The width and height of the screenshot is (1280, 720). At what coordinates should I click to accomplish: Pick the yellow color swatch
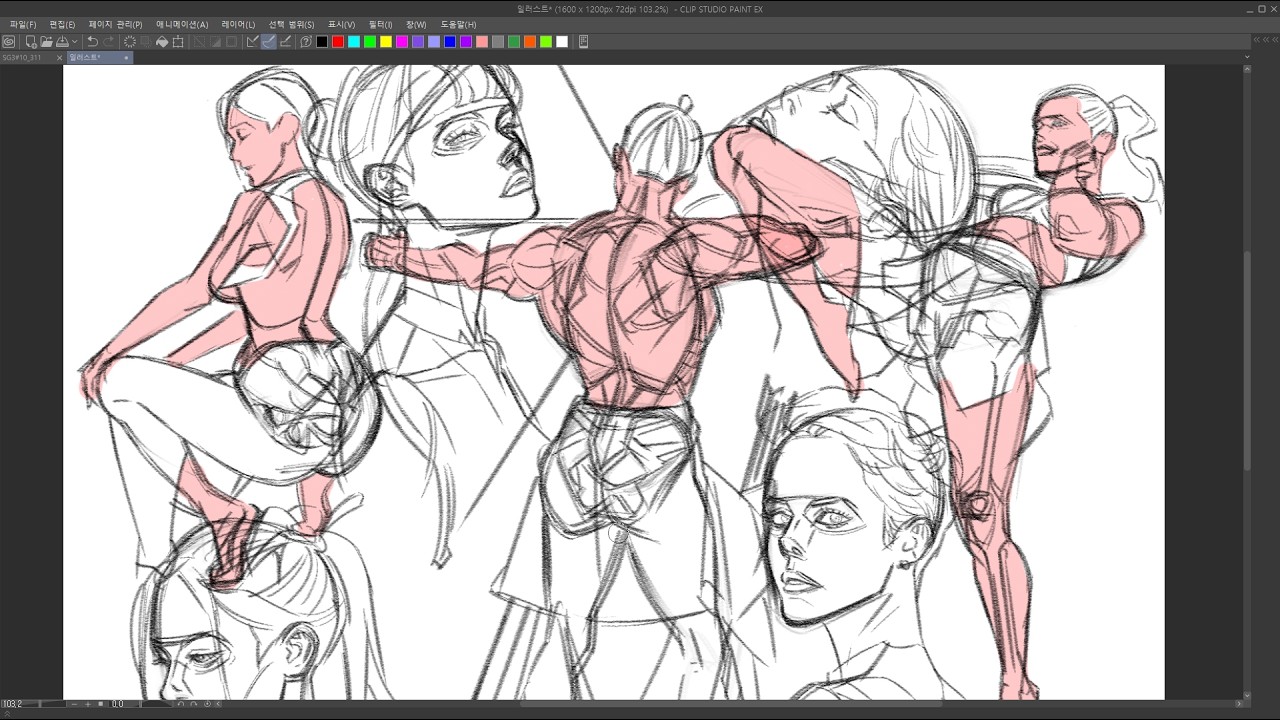click(x=386, y=41)
